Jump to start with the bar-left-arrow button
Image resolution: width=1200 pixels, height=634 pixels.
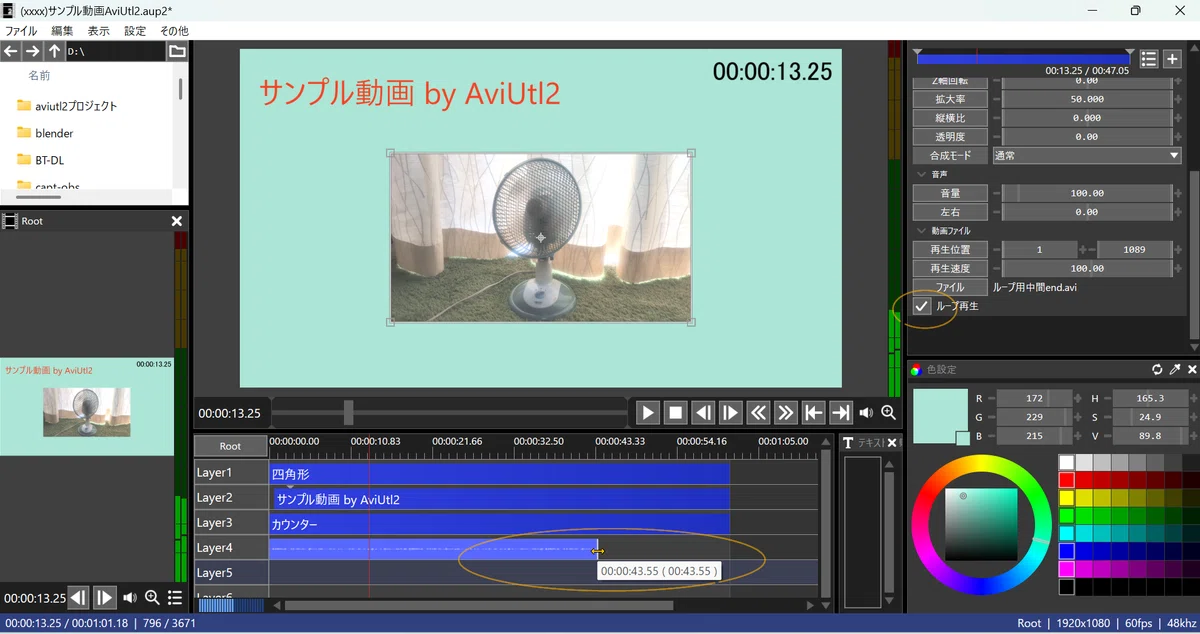coord(814,412)
